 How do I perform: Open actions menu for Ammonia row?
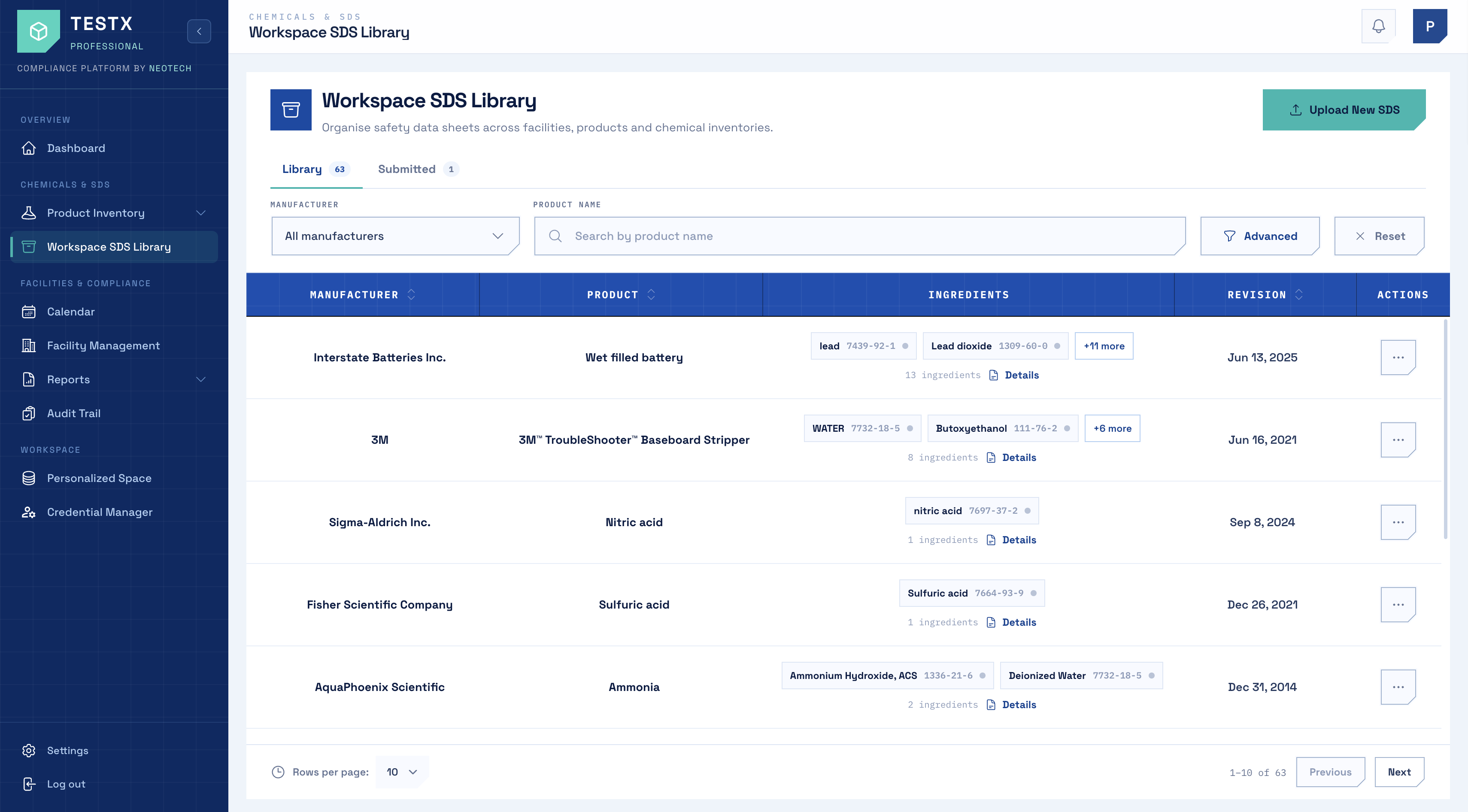click(1398, 687)
